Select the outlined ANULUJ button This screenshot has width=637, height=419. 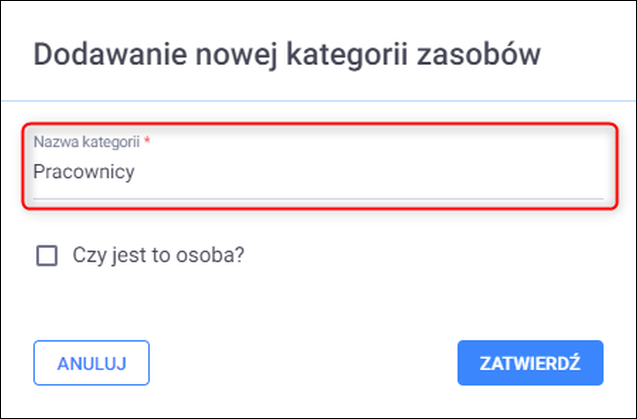(x=91, y=363)
